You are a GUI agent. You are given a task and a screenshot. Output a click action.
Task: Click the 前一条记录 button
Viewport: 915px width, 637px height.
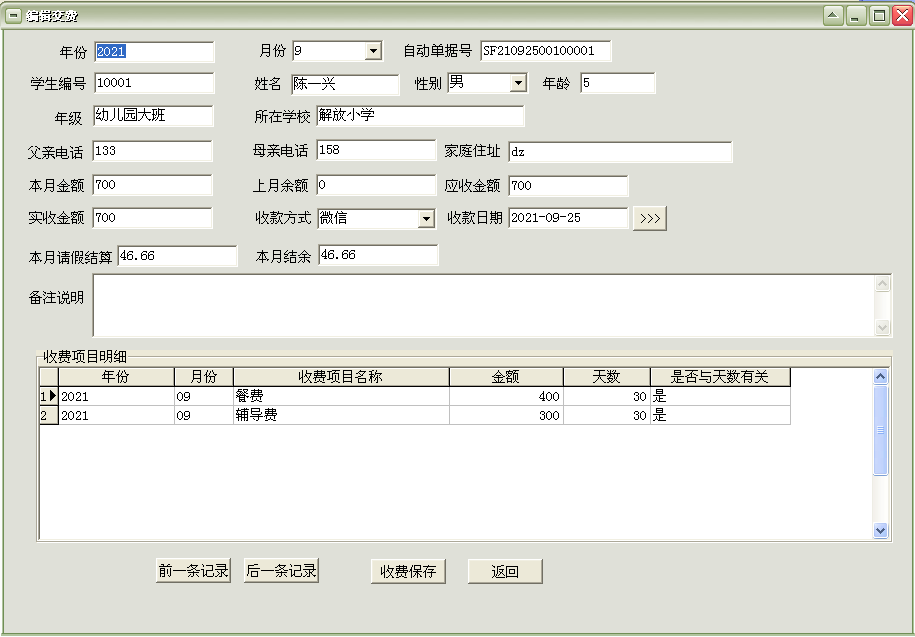point(194,571)
